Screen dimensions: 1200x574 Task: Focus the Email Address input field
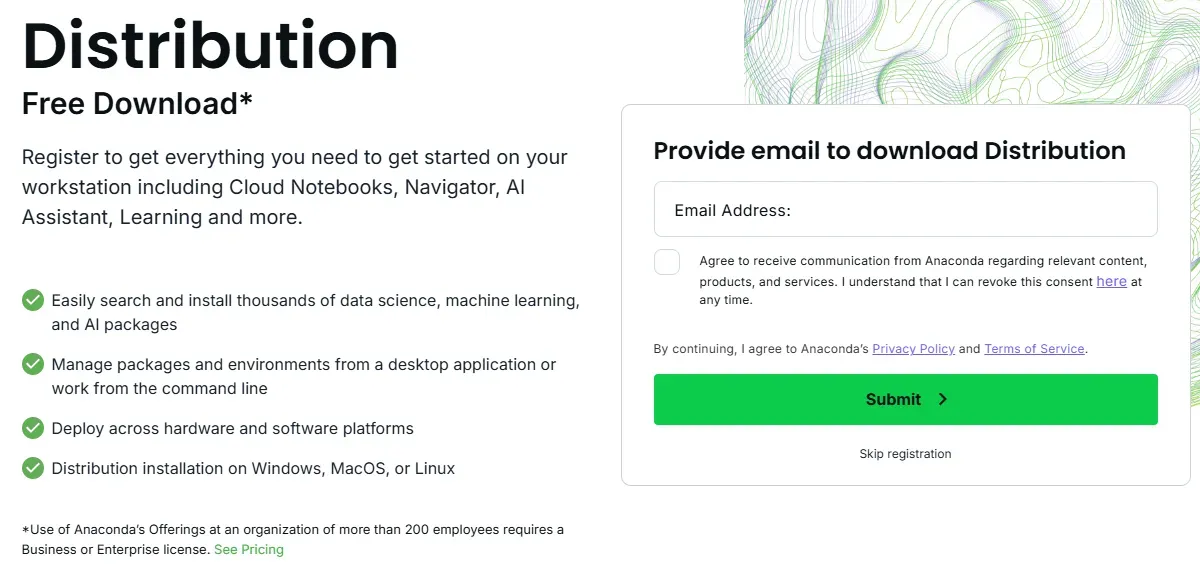tap(905, 210)
